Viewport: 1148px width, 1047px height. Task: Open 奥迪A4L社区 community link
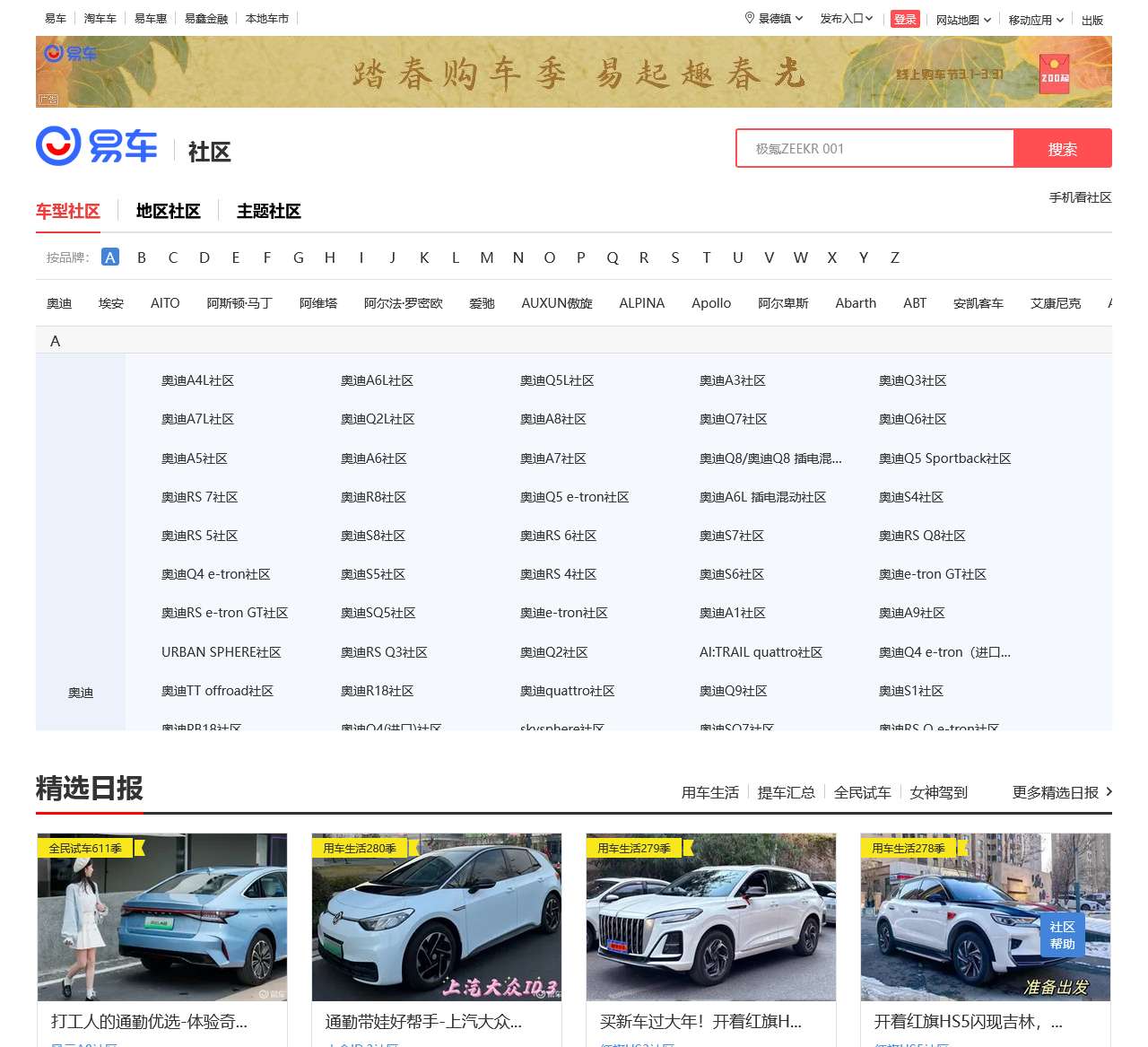point(197,380)
